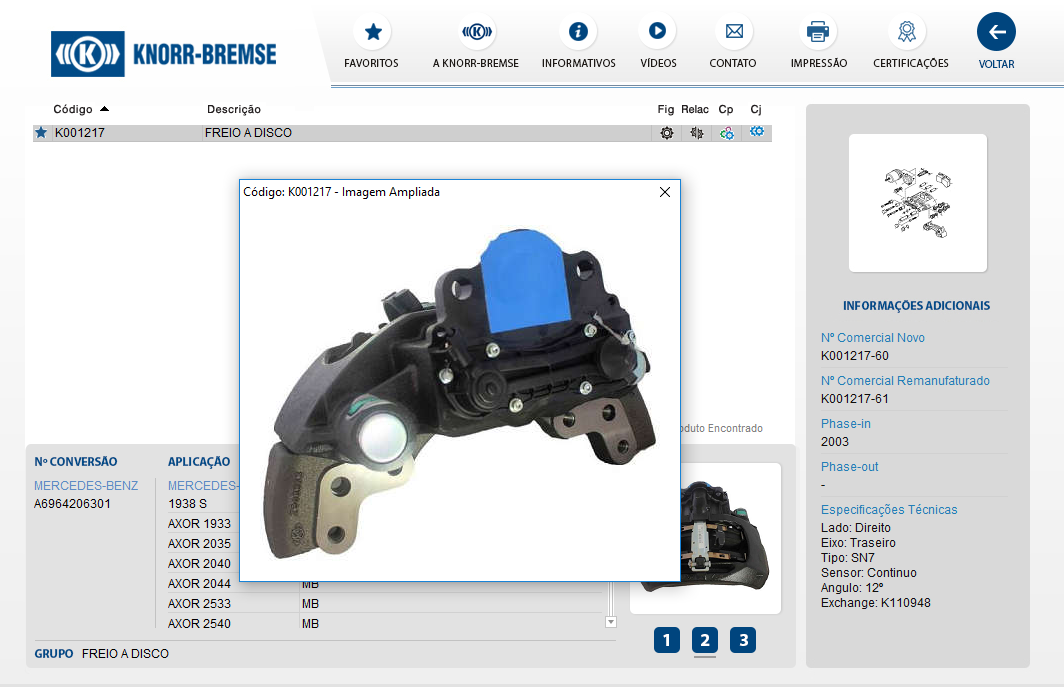The height and width of the screenshot is (687, 1064).
Task: Click the Cp components icon
Action: tap(727, 133)
